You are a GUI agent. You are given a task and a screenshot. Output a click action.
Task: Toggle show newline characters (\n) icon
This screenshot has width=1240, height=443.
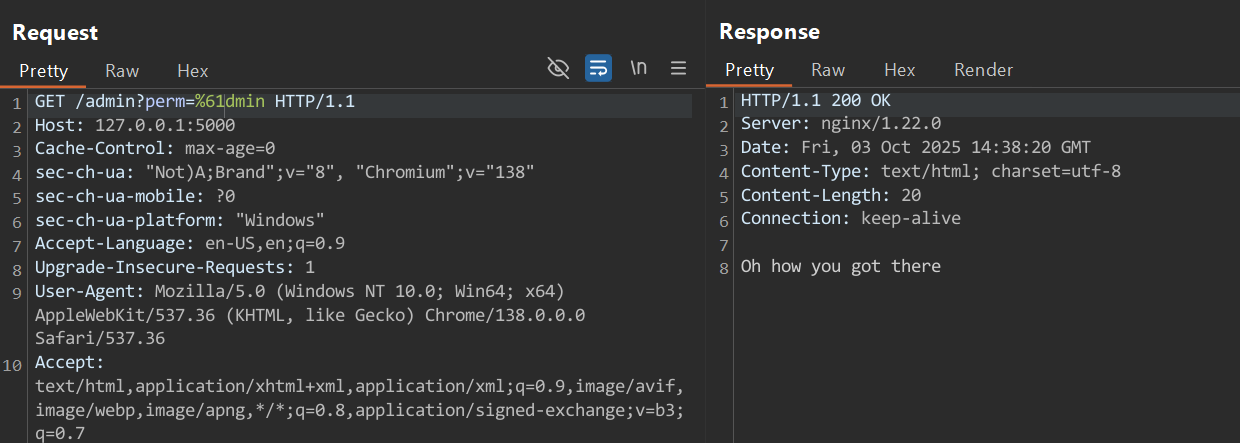(x=638, y=68)
